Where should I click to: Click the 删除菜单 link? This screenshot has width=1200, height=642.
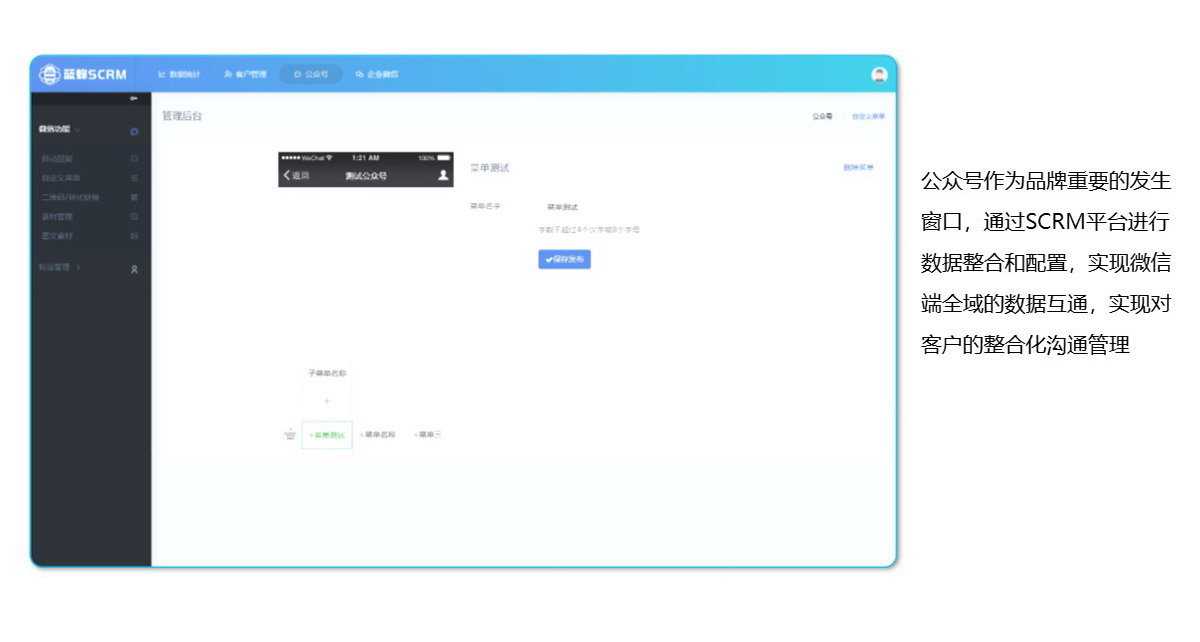pos(857,167)
